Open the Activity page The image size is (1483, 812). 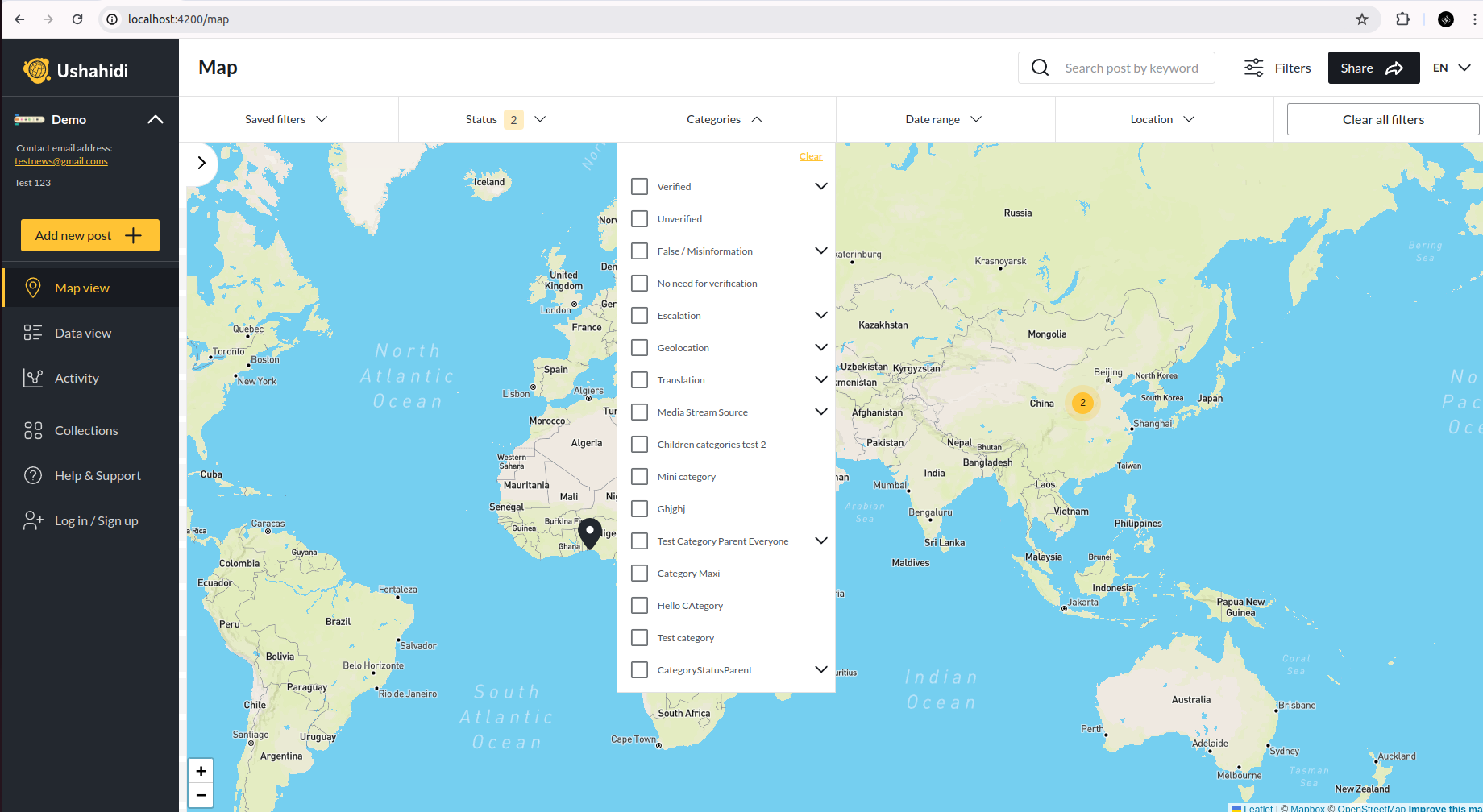pos(90,378)
